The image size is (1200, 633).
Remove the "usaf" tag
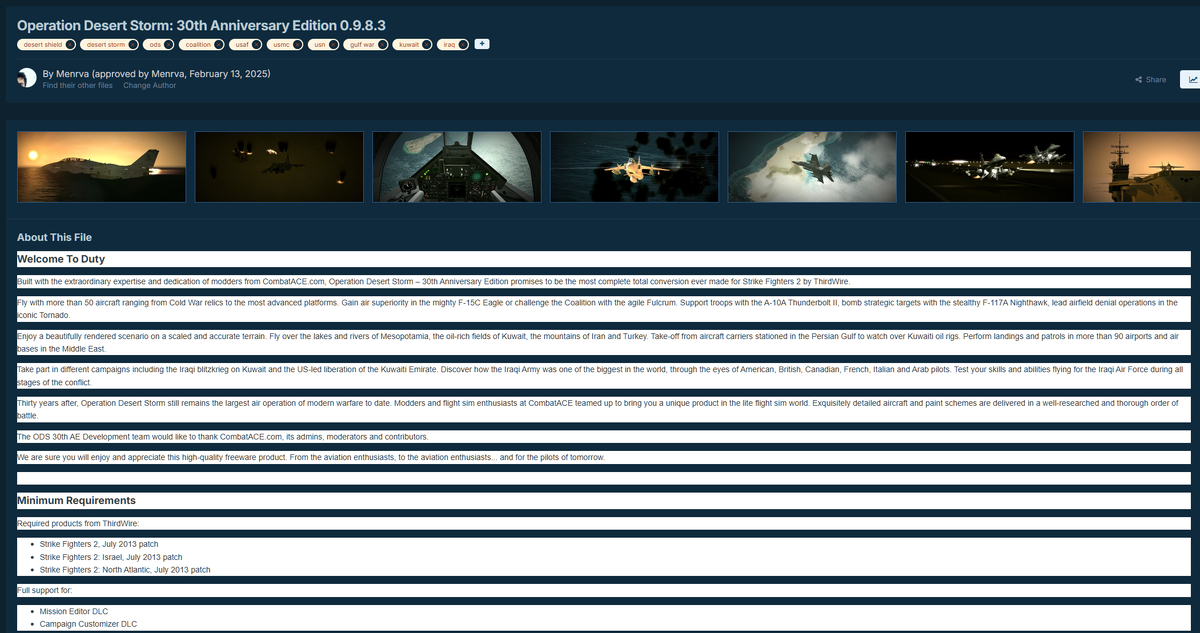click(254, 44)
